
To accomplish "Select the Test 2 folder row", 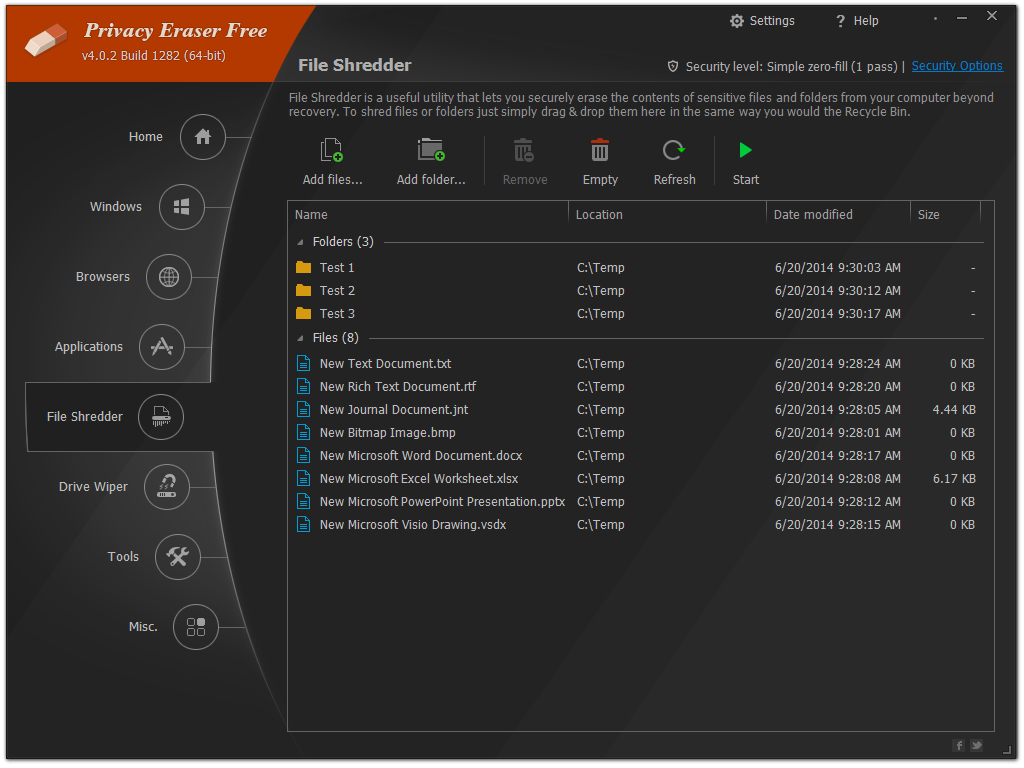I will click(x=337, y=291).
